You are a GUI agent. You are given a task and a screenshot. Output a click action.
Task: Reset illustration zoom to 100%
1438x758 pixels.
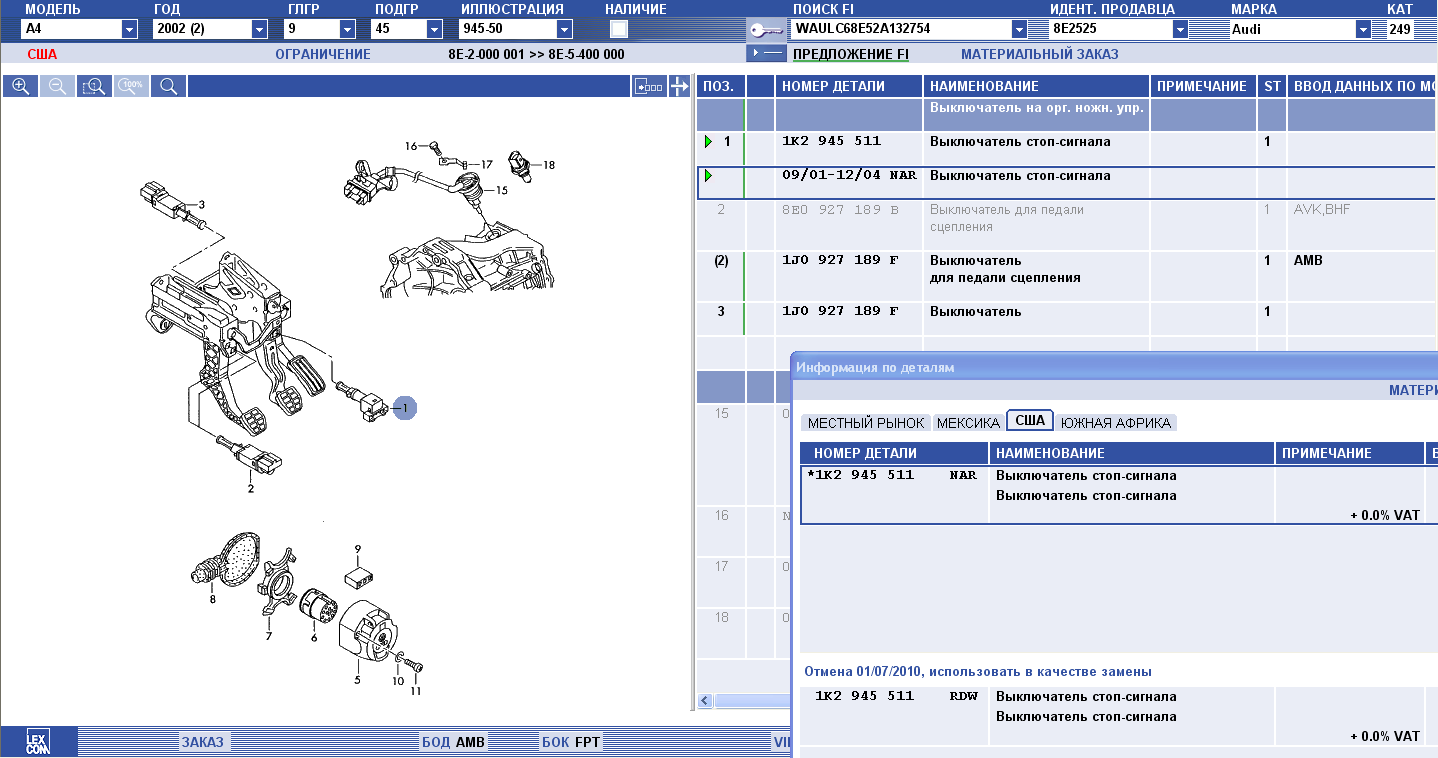pyautogui.click(x=131, y=87)
